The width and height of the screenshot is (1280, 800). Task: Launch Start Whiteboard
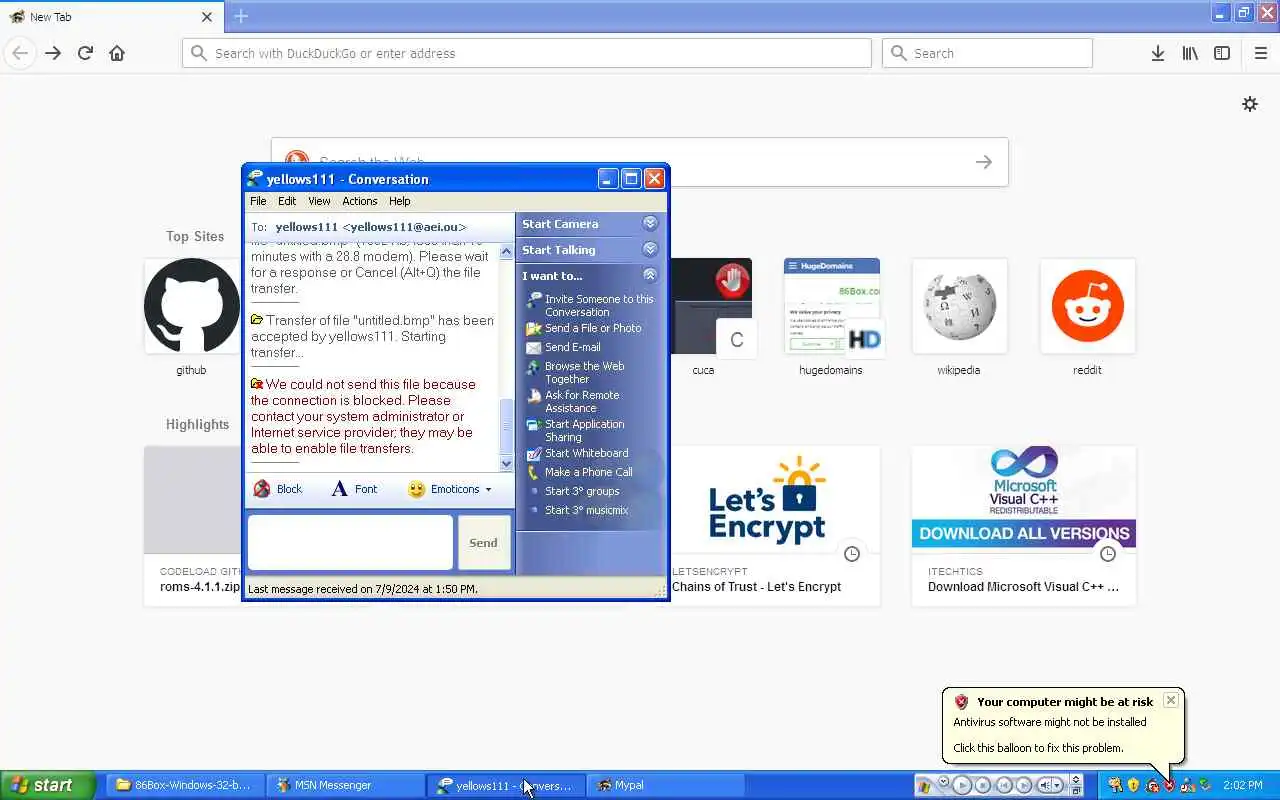pos(578,453)
